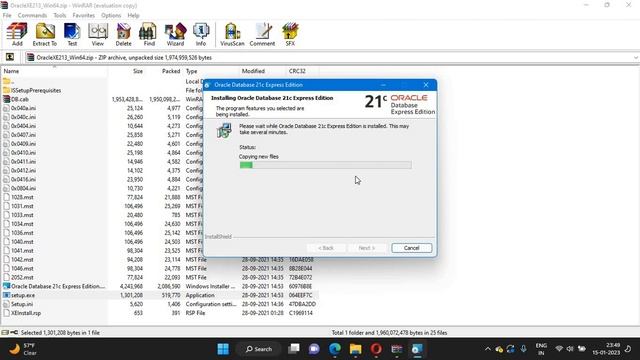This screenshot has width=640, height=360.
Task: Click the View toolbar icon
Action: pyautogui.click(x=98, y=34)
